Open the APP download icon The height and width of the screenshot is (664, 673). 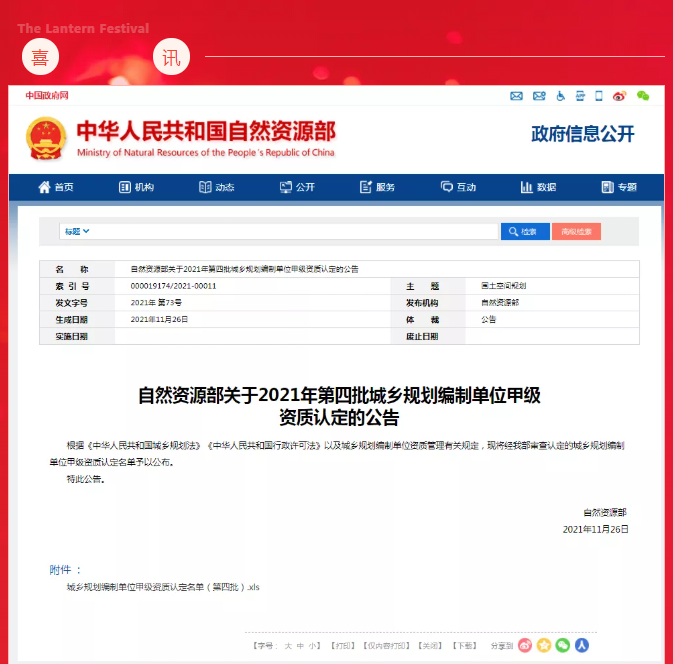tap(580, 96)
